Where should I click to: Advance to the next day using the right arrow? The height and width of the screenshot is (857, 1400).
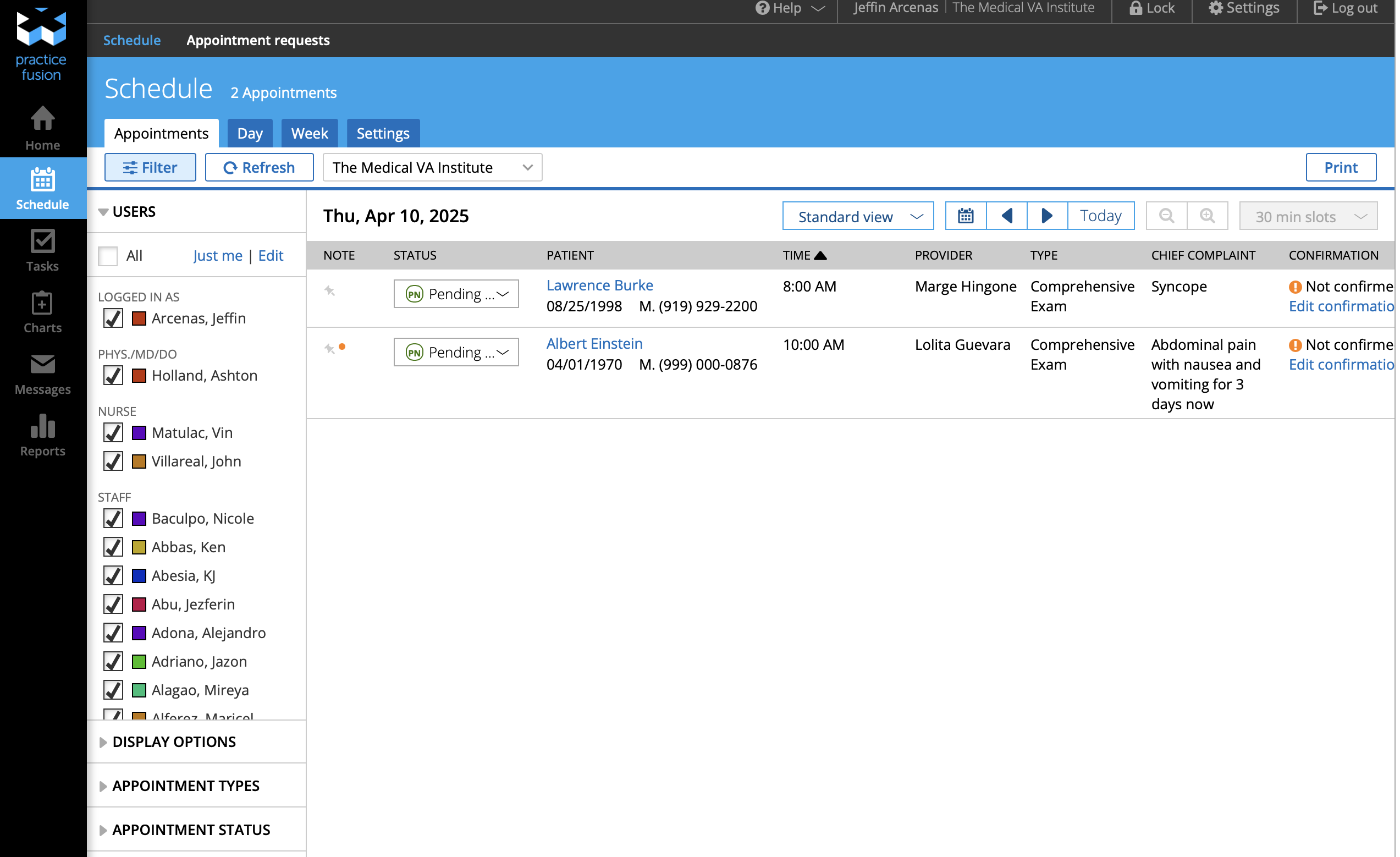(x=1046, y=216)
